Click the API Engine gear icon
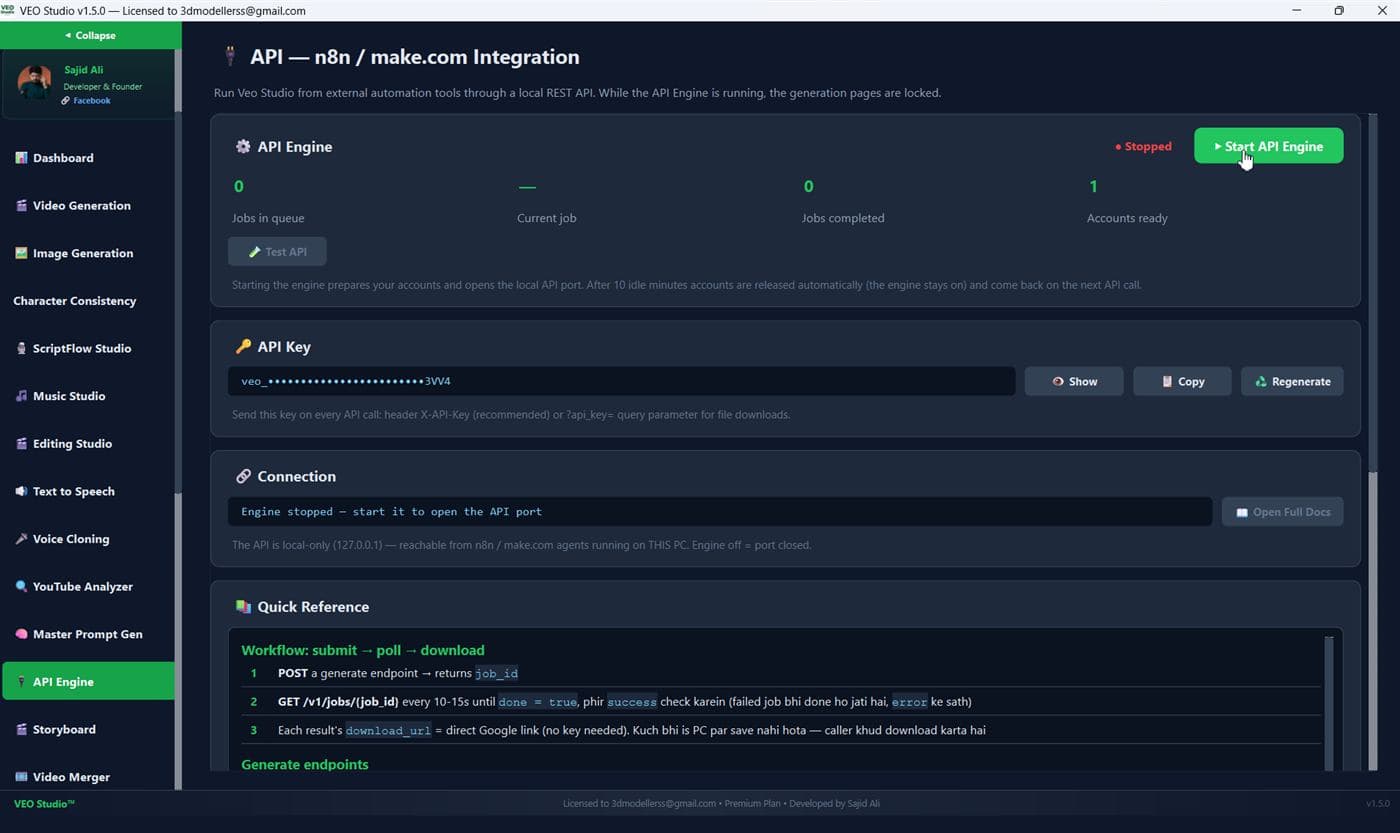 pos(243,146)
